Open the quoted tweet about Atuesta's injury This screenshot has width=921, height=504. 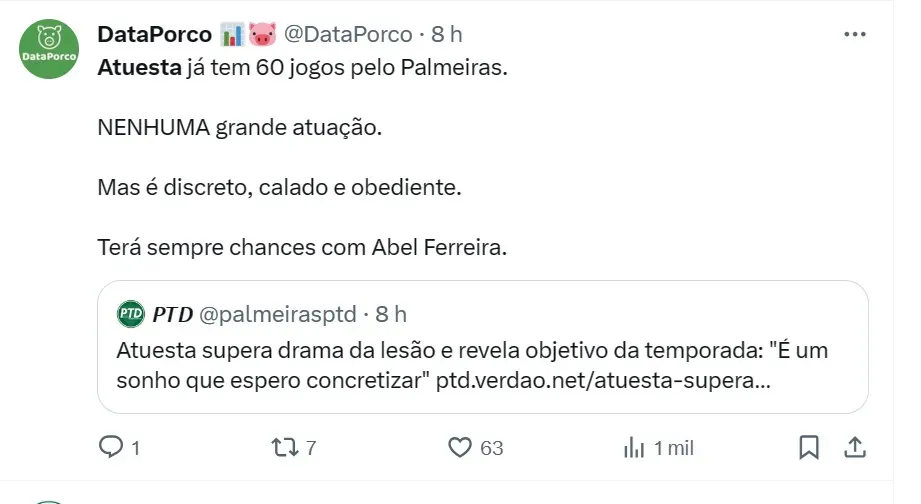[482, 367]
